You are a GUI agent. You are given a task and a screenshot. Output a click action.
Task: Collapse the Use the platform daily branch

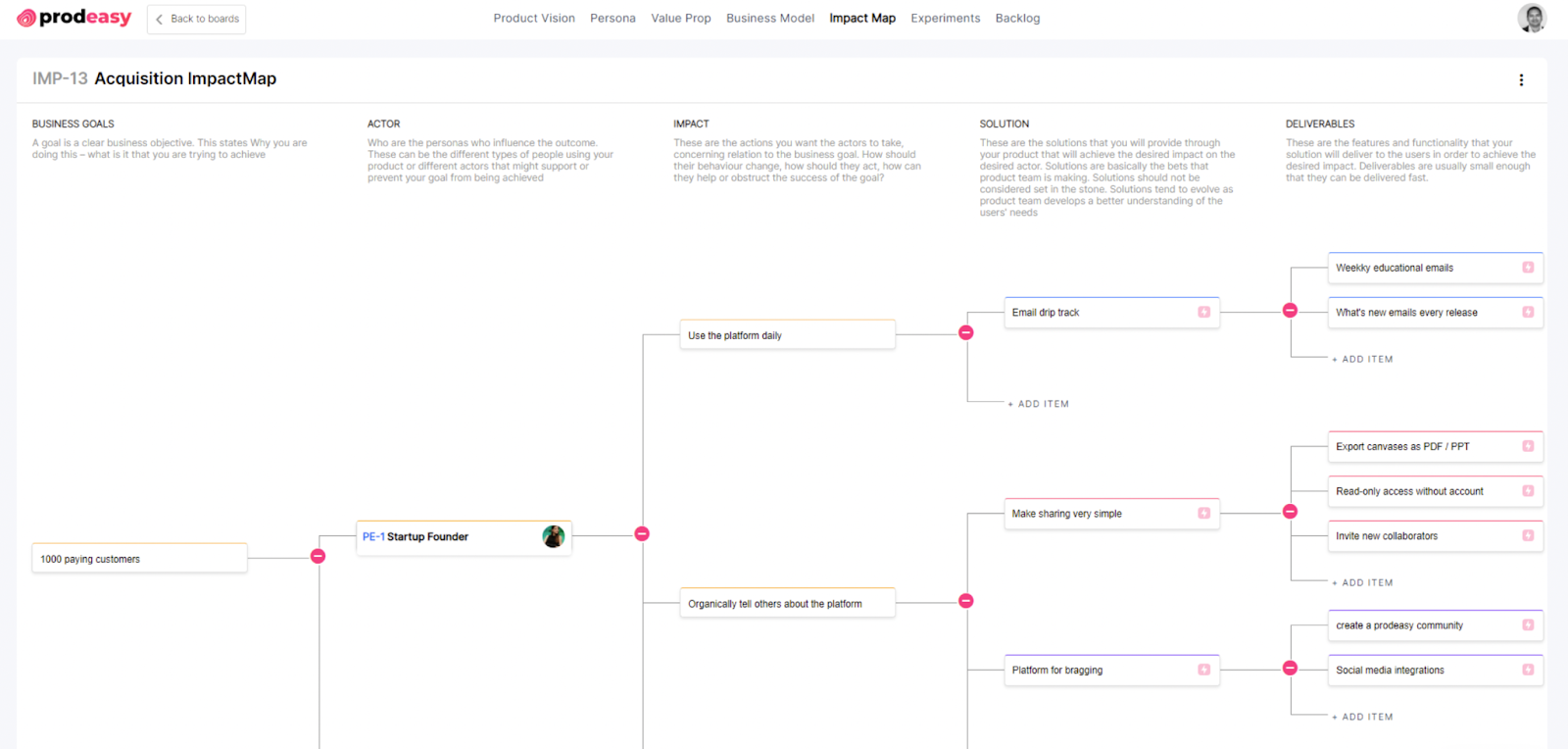965,333
